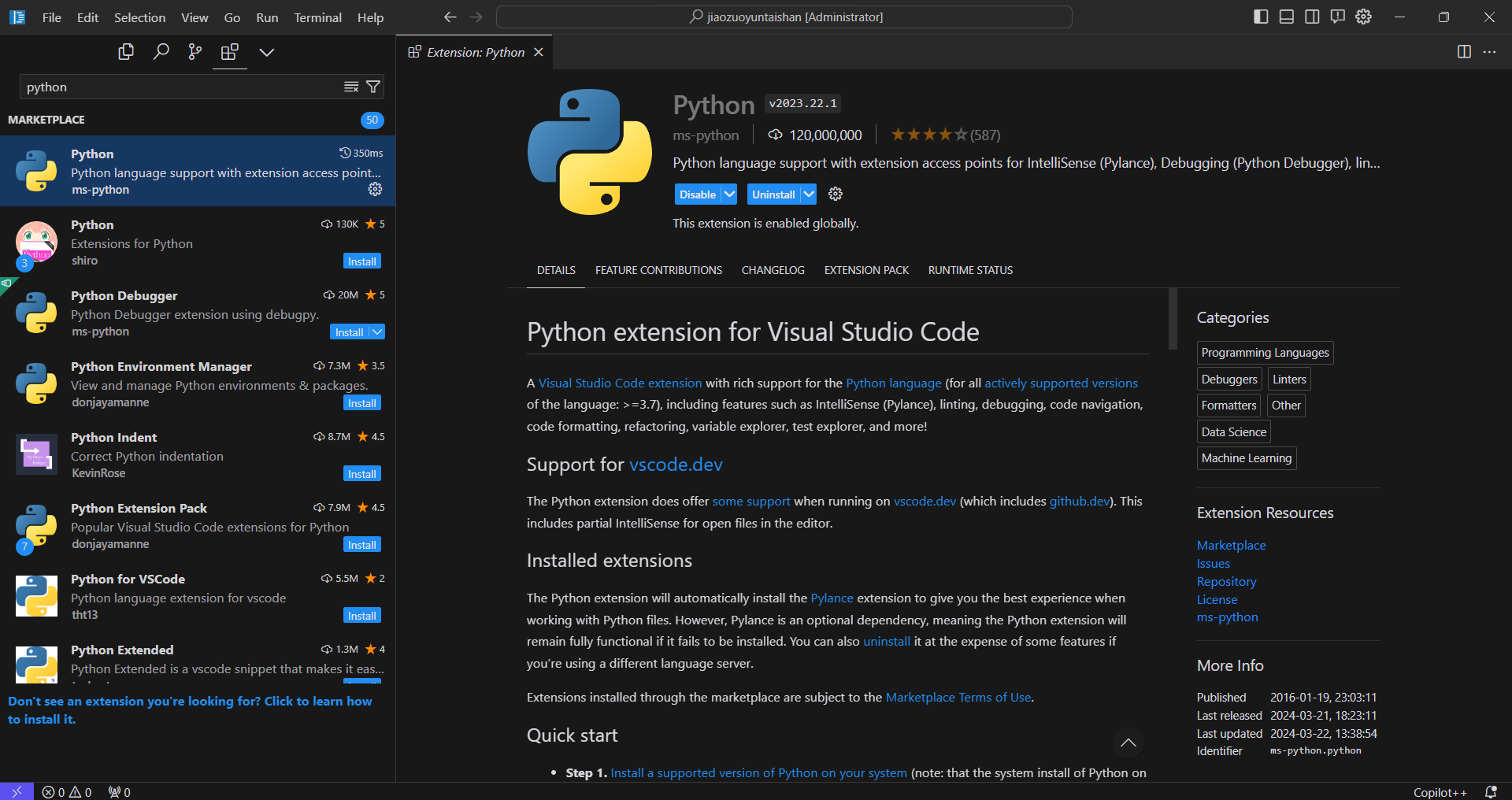Viewport: 1512px width, 800px height.
Task: Open the Pylance link in details
Action: point(832,598)
